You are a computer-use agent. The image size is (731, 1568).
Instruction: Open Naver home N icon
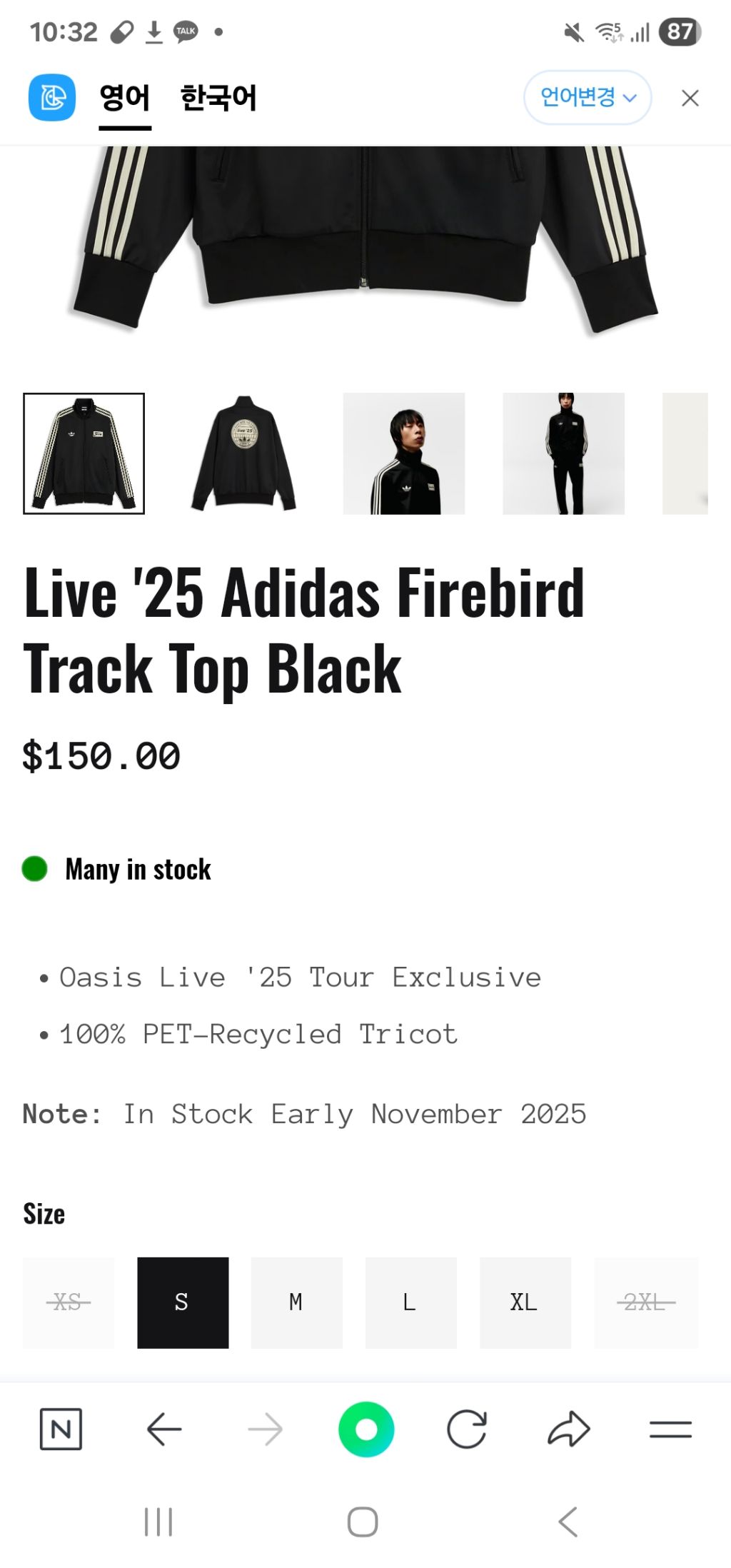61,1429
